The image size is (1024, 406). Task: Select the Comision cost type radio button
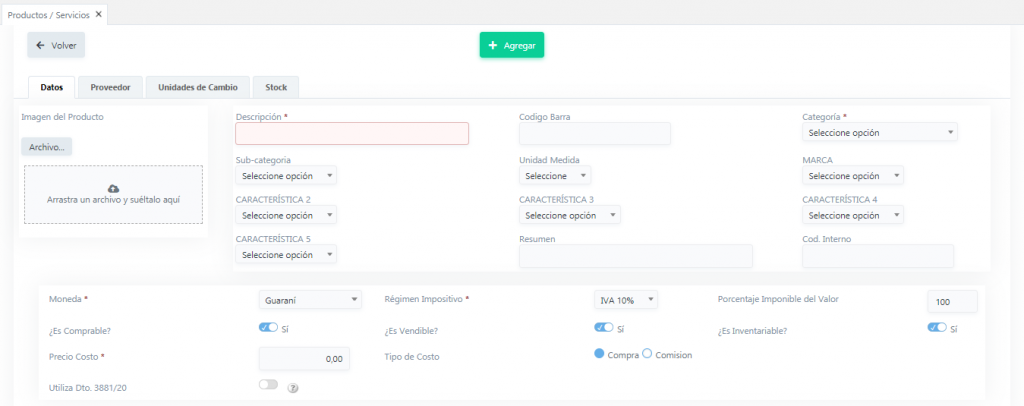tap(647, 354)
